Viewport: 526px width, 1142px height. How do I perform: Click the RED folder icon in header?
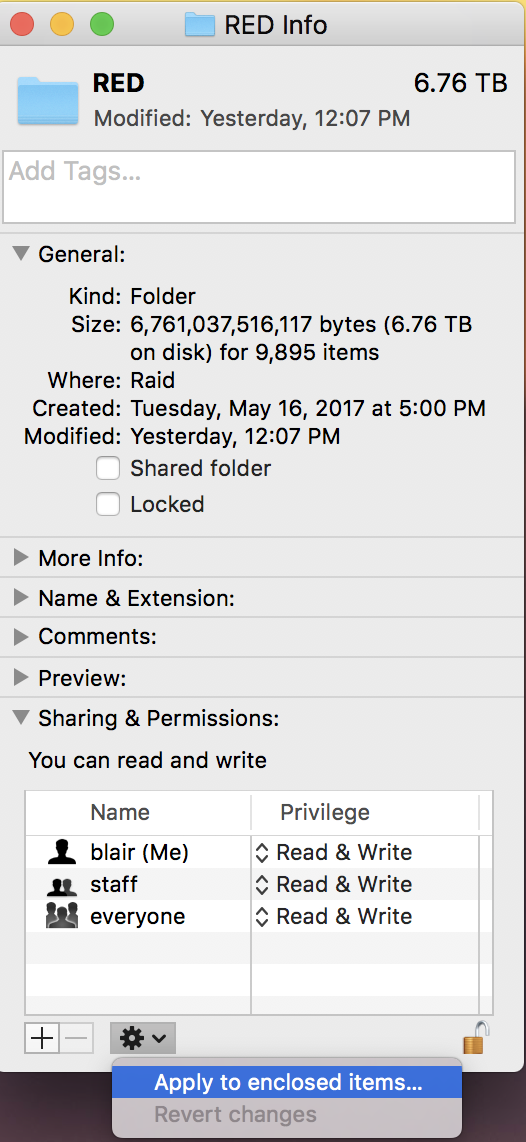(x=48, y=100)
